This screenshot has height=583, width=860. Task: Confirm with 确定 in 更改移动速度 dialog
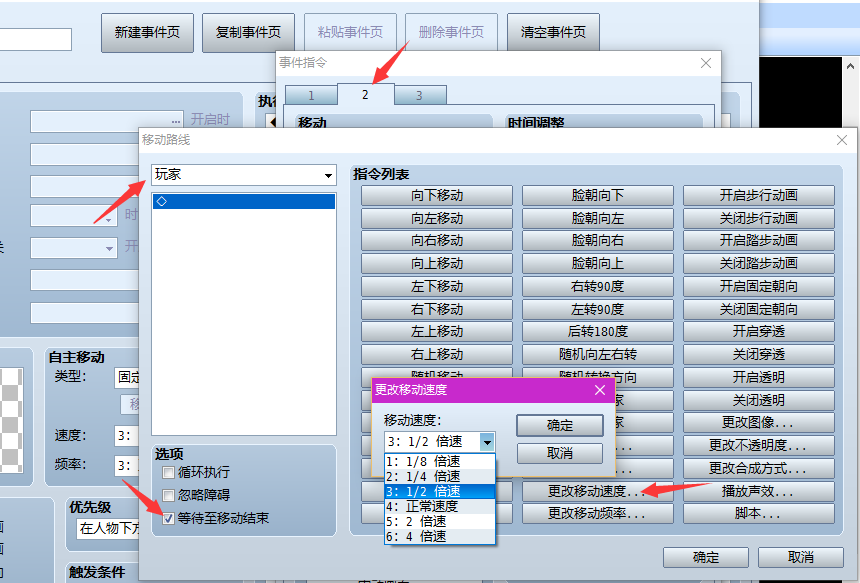(x=560, y=426)
